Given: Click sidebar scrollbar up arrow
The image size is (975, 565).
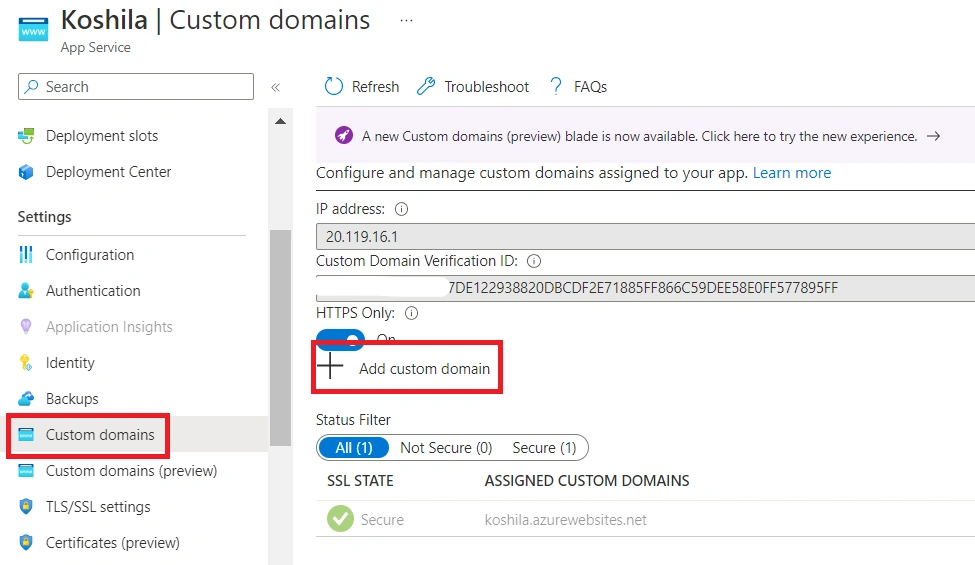Looking at the screenshot, I should 280,121.
